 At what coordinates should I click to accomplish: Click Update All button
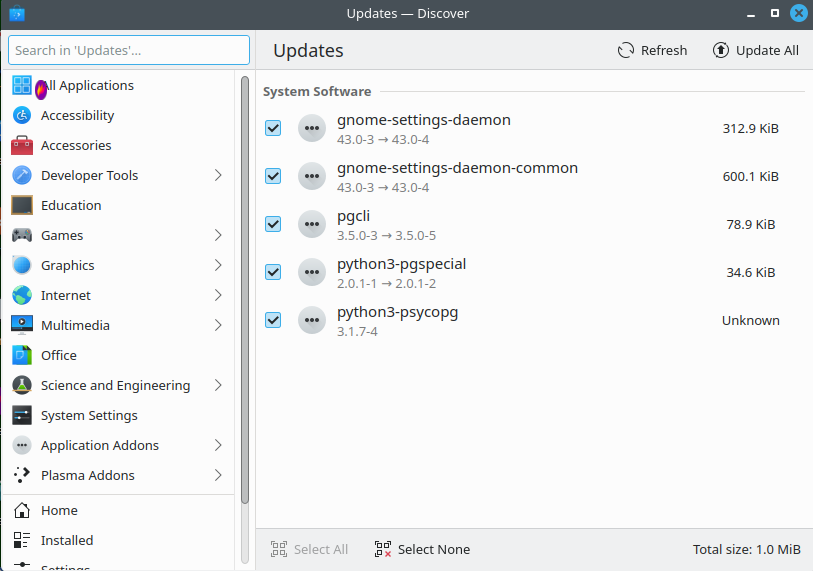[x=755, y=50]
